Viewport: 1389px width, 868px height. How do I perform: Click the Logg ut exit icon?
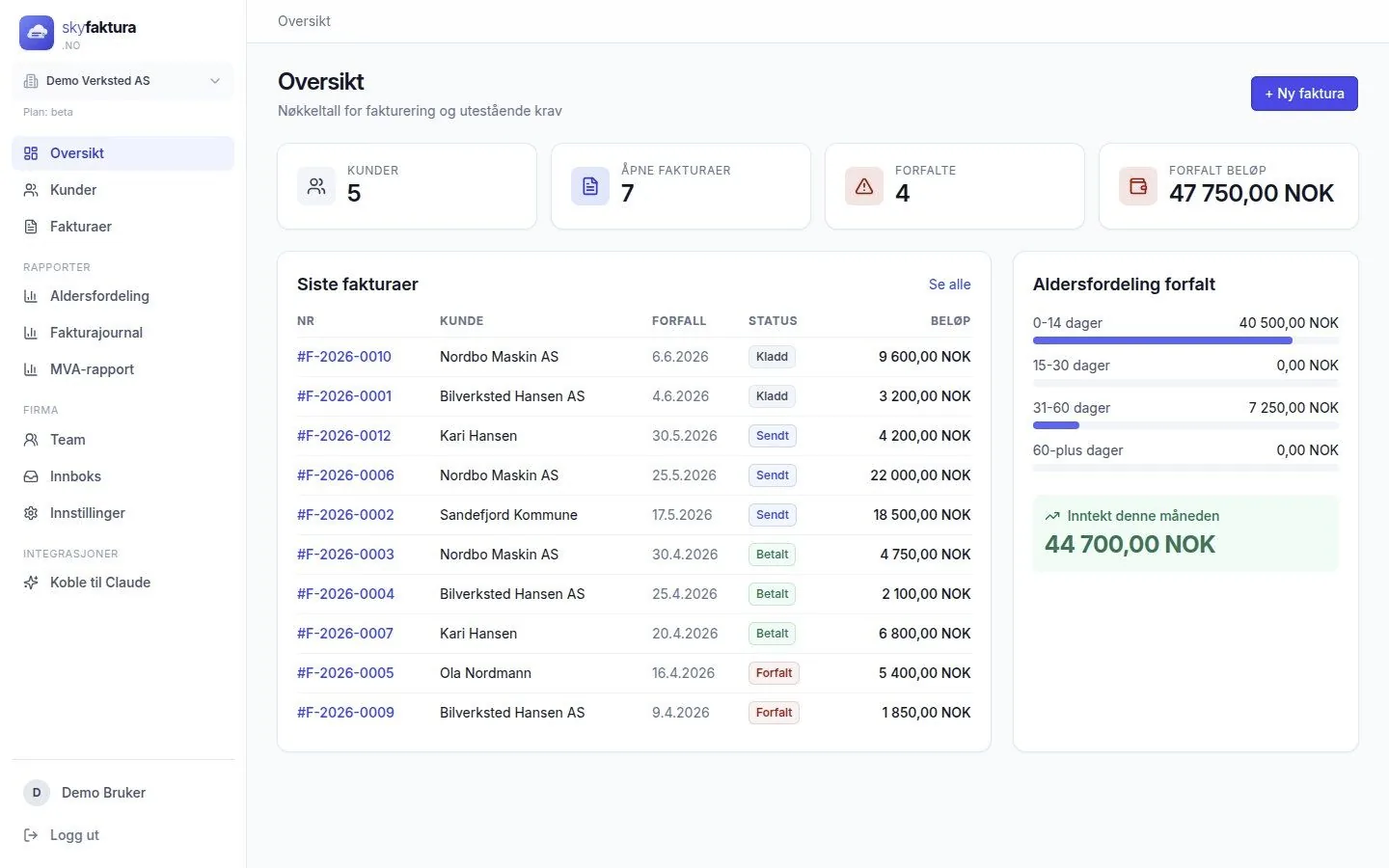pyautogui.click(x=31, y=835)
